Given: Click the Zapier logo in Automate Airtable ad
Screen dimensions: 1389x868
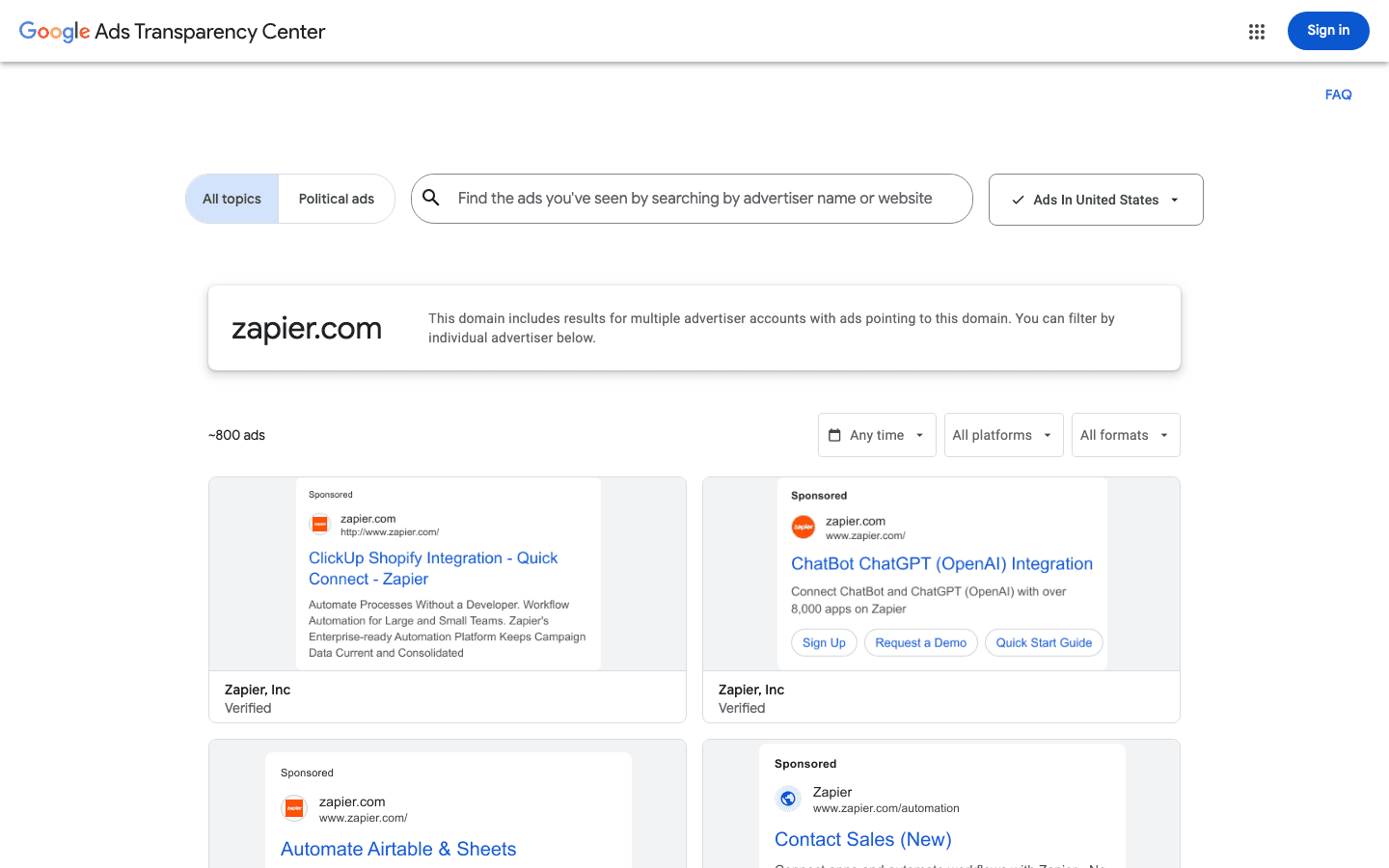Looking at the screenshot, I should coord(294,808).
